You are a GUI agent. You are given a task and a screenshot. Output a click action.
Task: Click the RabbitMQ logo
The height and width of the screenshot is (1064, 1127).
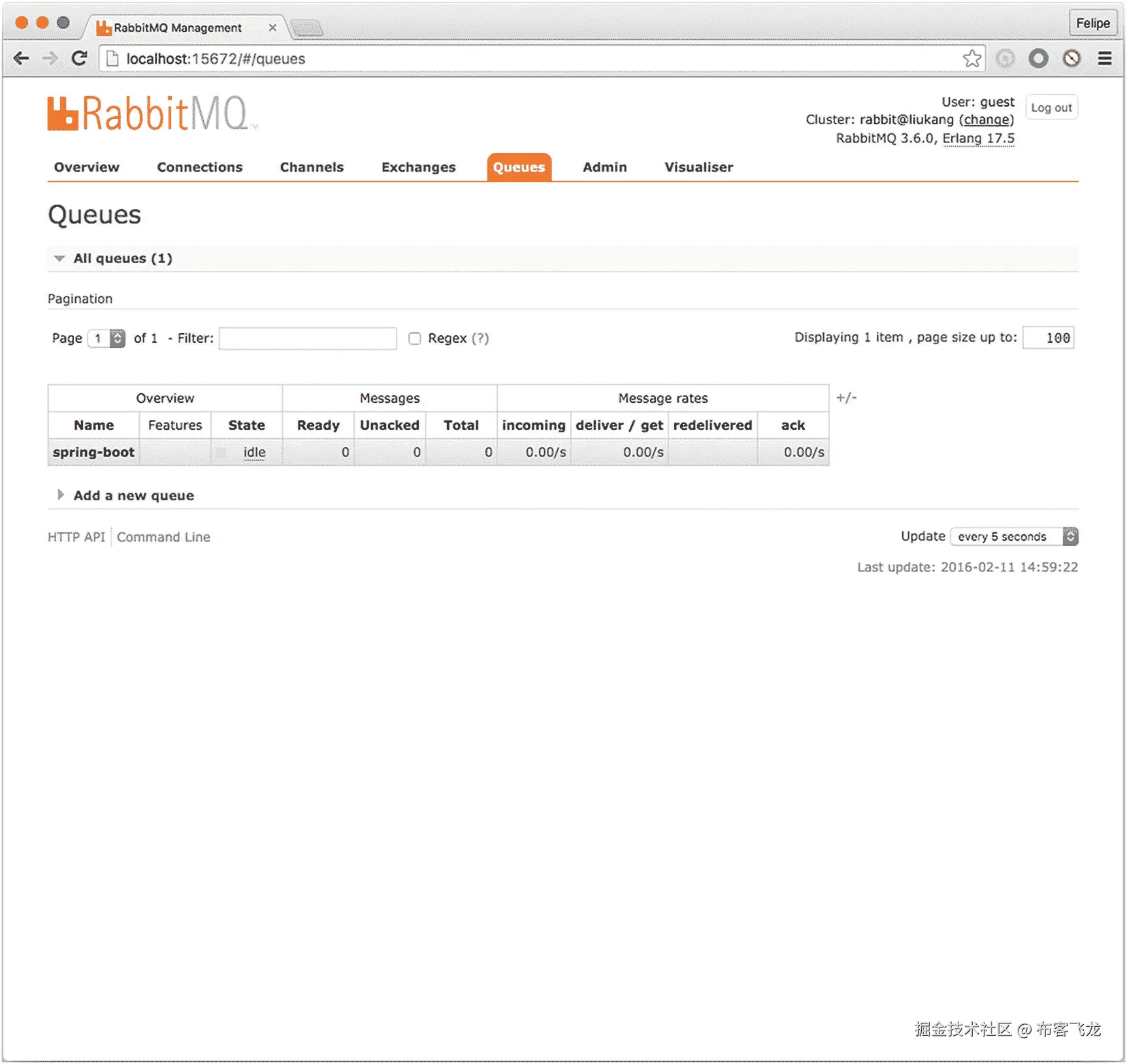(152, 114)
